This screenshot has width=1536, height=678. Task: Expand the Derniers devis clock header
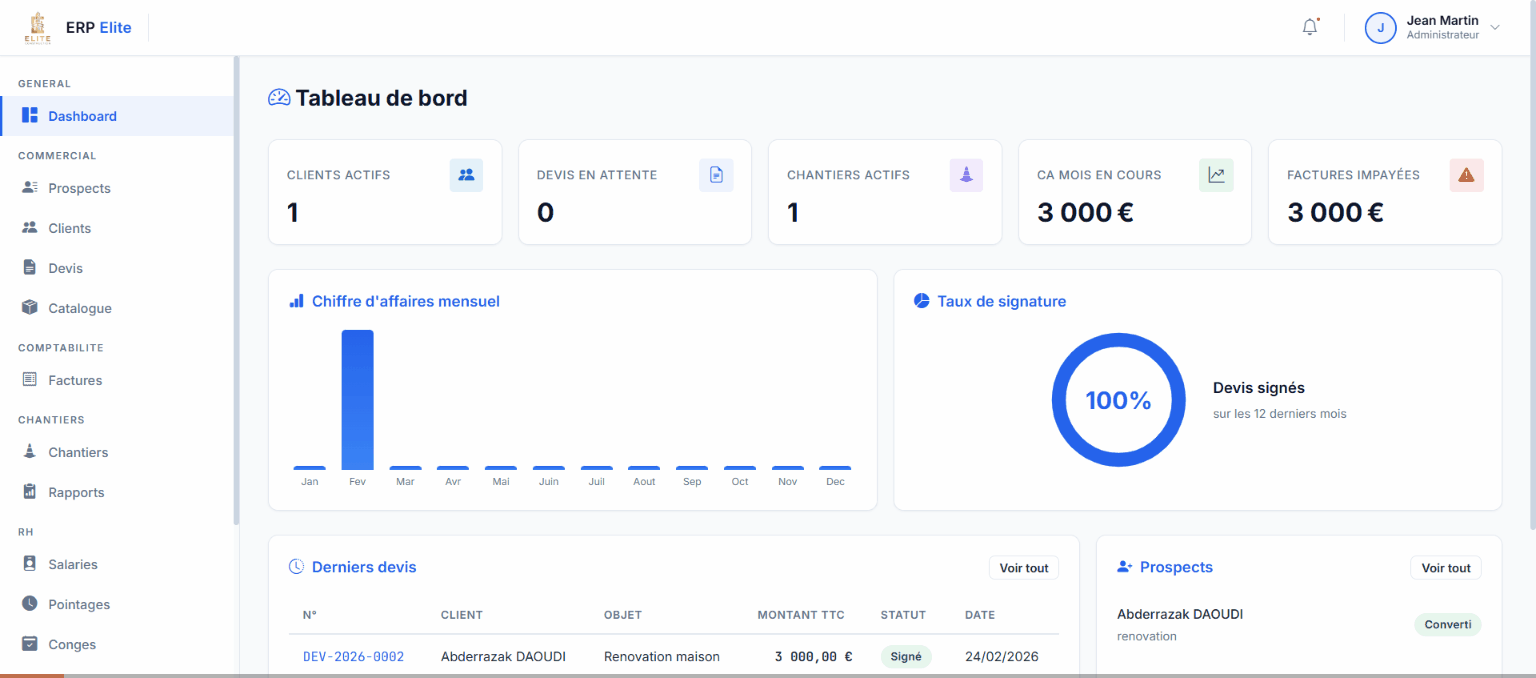click(x=295, y=566)
